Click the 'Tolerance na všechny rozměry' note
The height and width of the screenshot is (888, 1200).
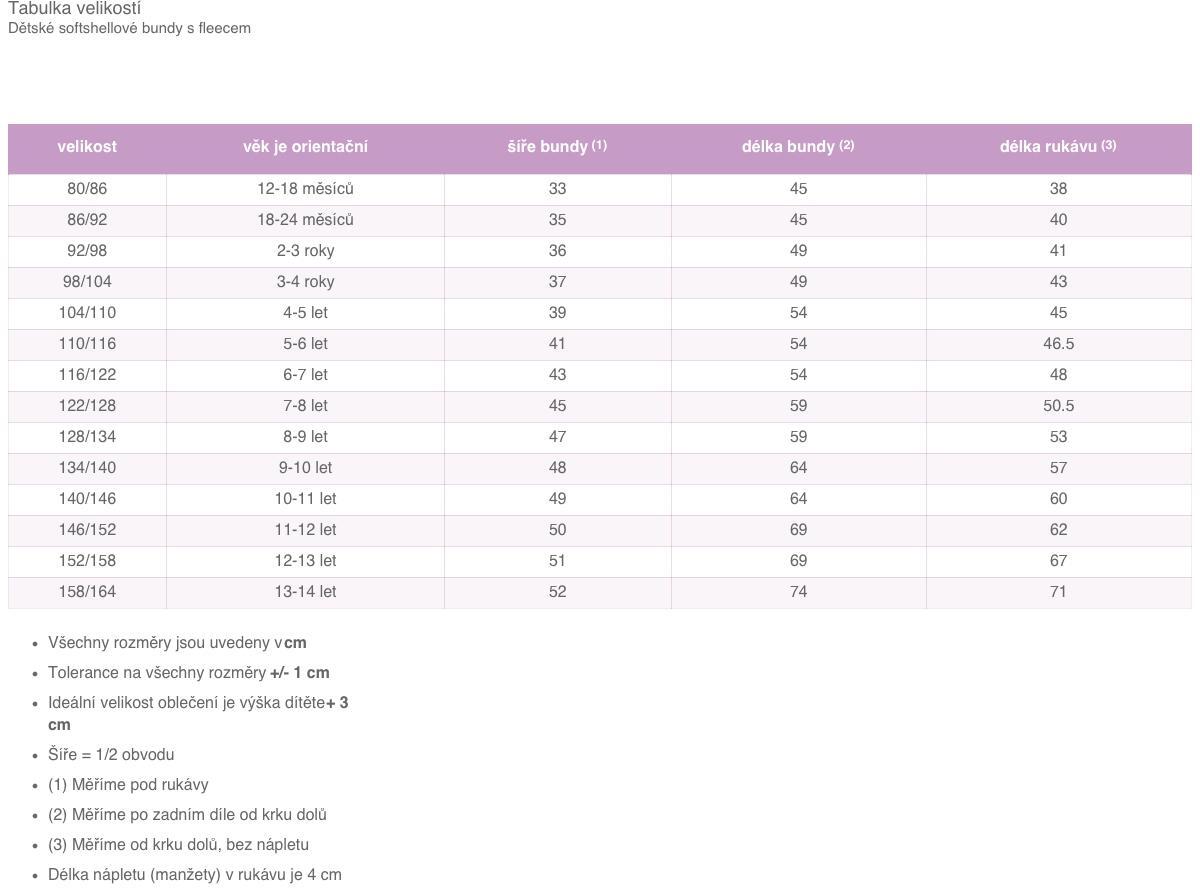[189, 673]
